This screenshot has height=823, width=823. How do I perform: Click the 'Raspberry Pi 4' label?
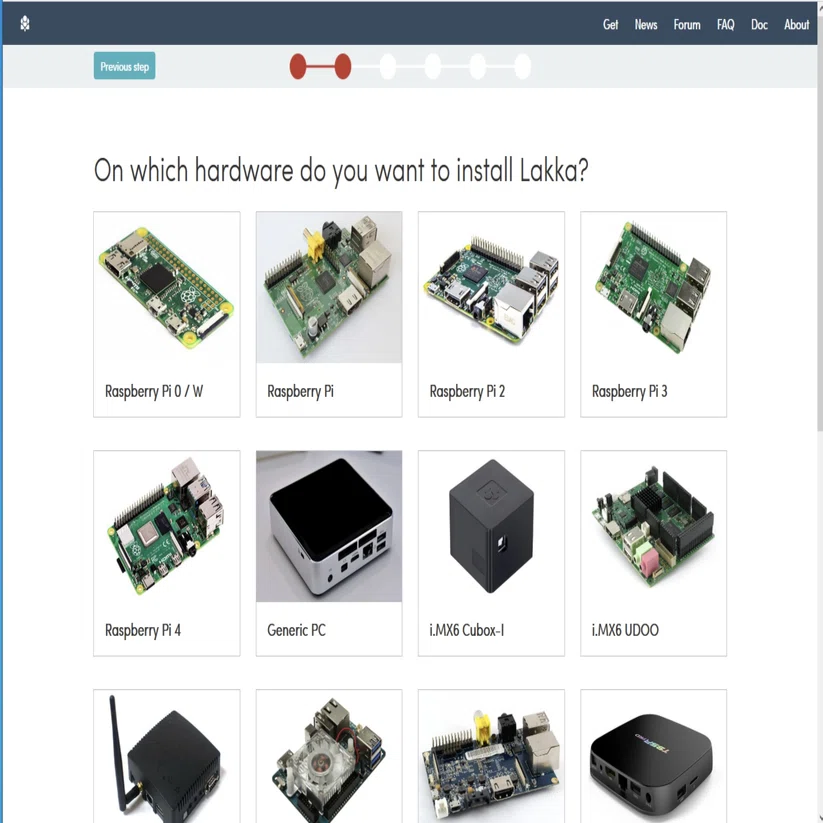coord(143,630)
